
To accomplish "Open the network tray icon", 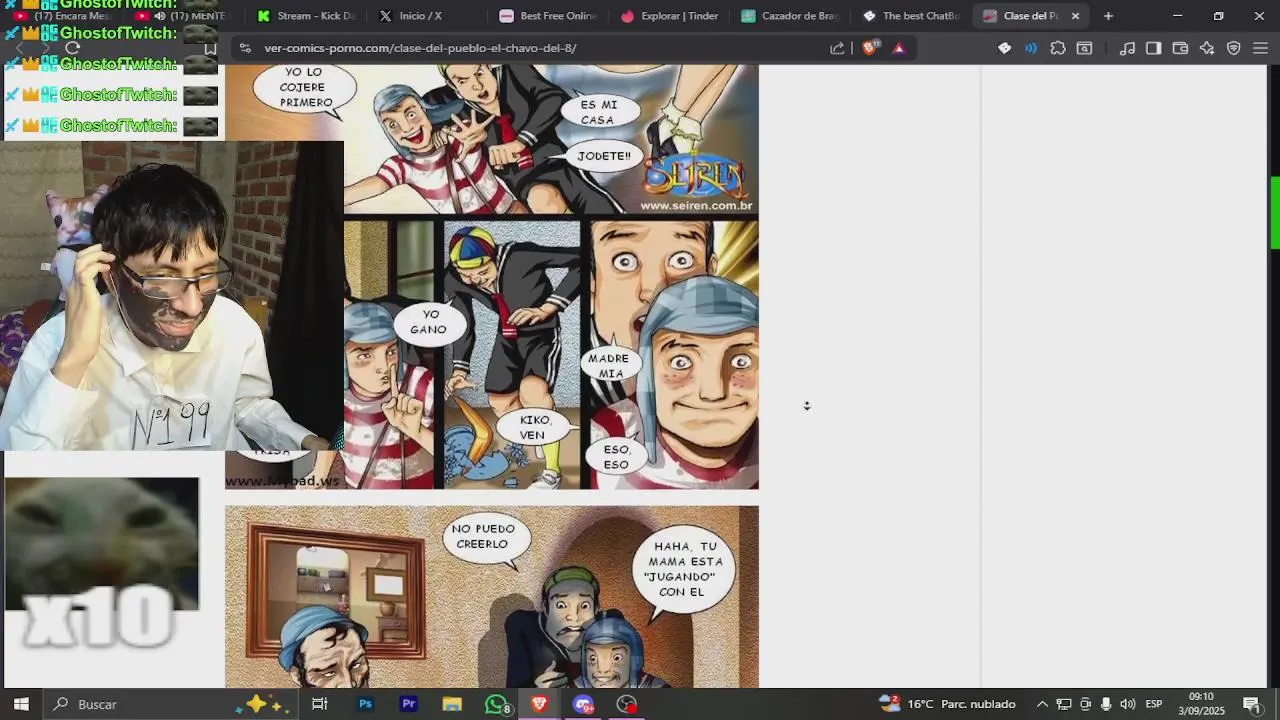I will coord(1064,704).
